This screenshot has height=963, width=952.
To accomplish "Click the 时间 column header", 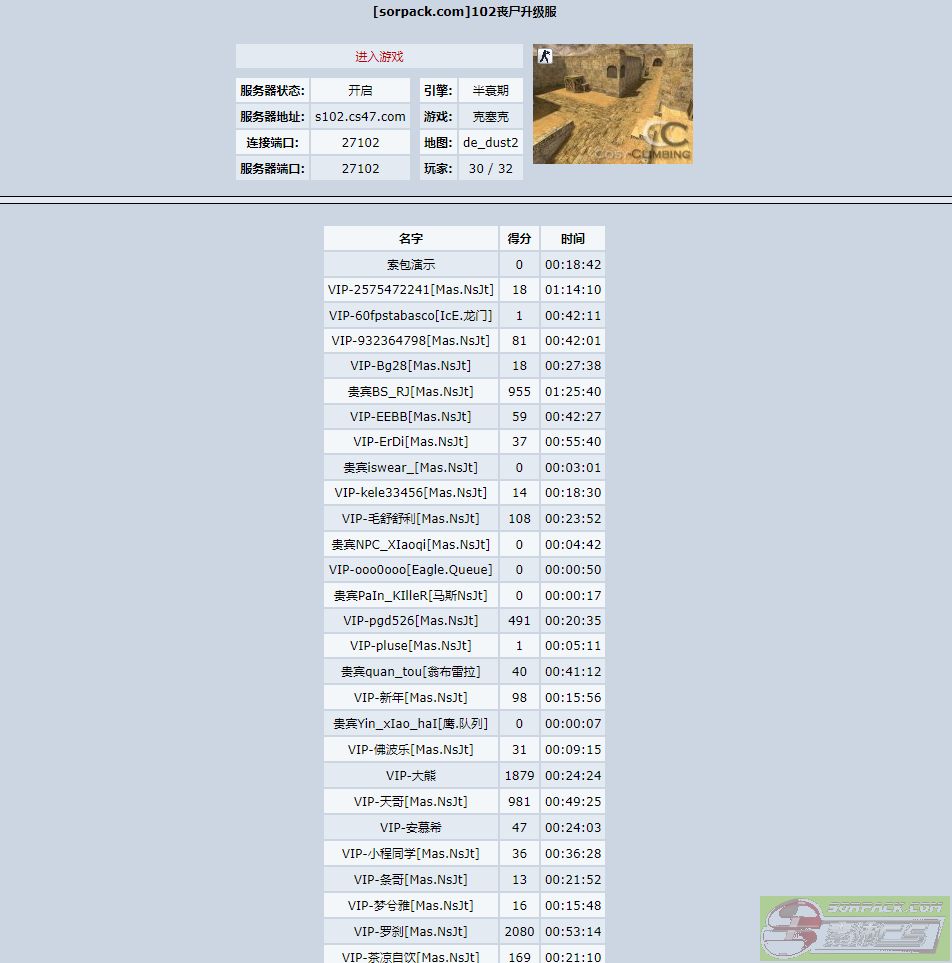I will point(573,239).
